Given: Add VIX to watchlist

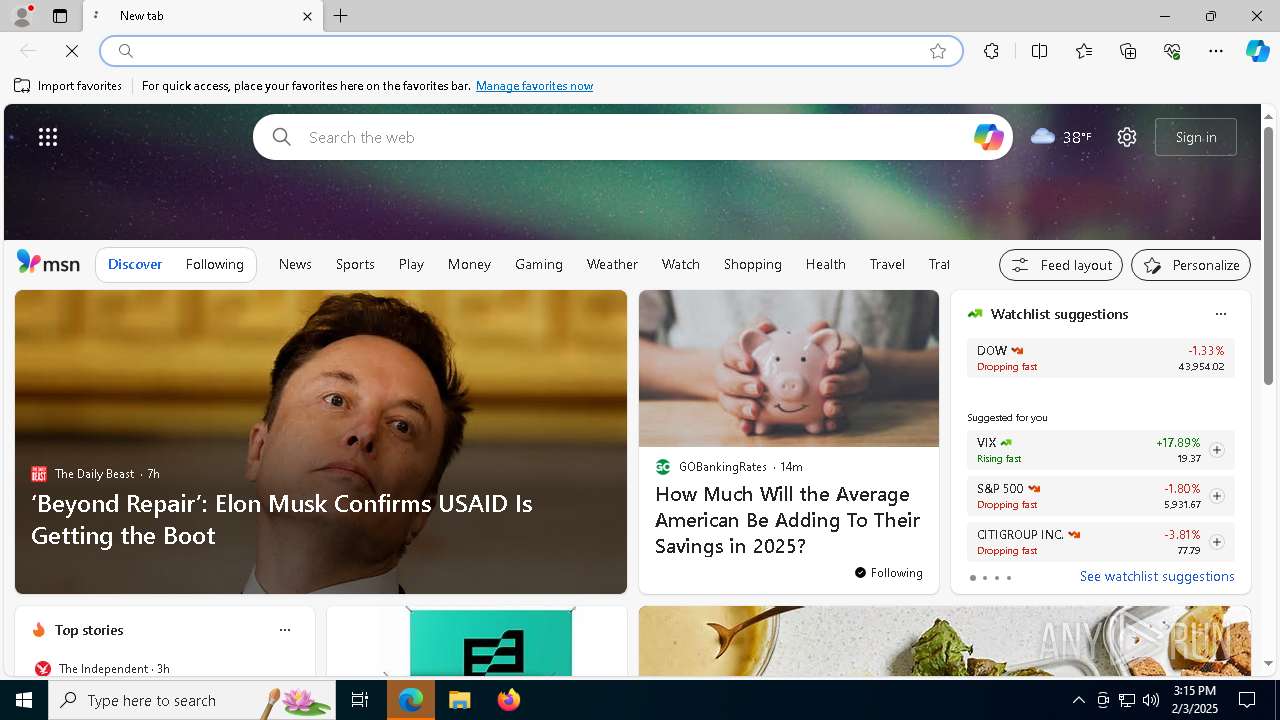Looking at the screenshot, I should point(1216,450).
